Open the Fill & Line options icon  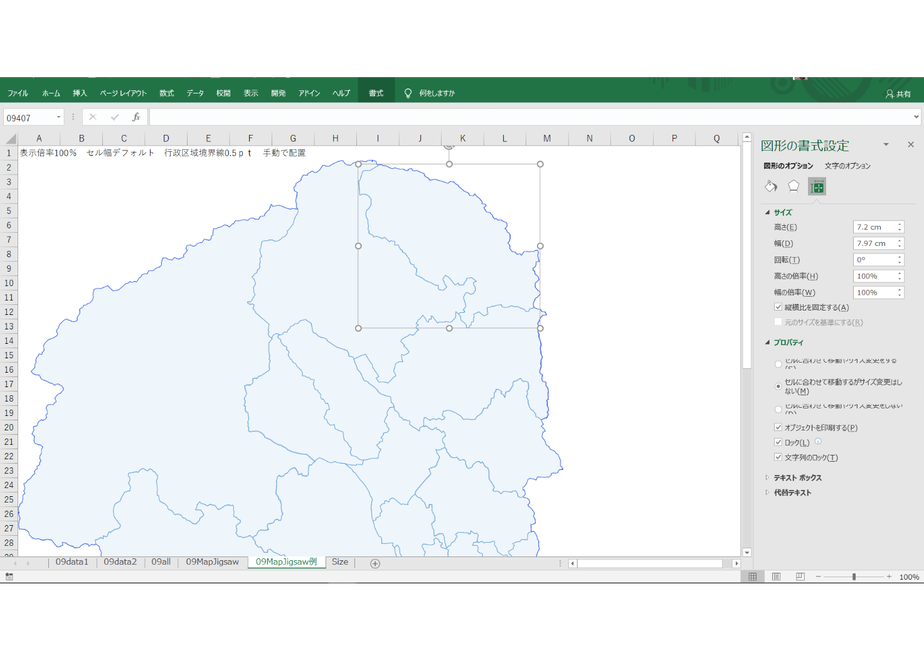[x=771, y=187]
